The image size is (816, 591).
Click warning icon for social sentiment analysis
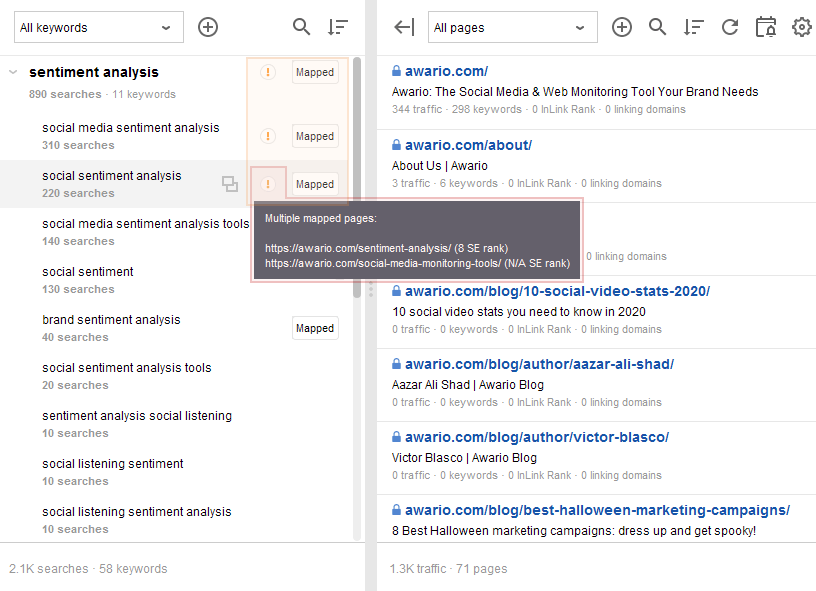point(267,184)
